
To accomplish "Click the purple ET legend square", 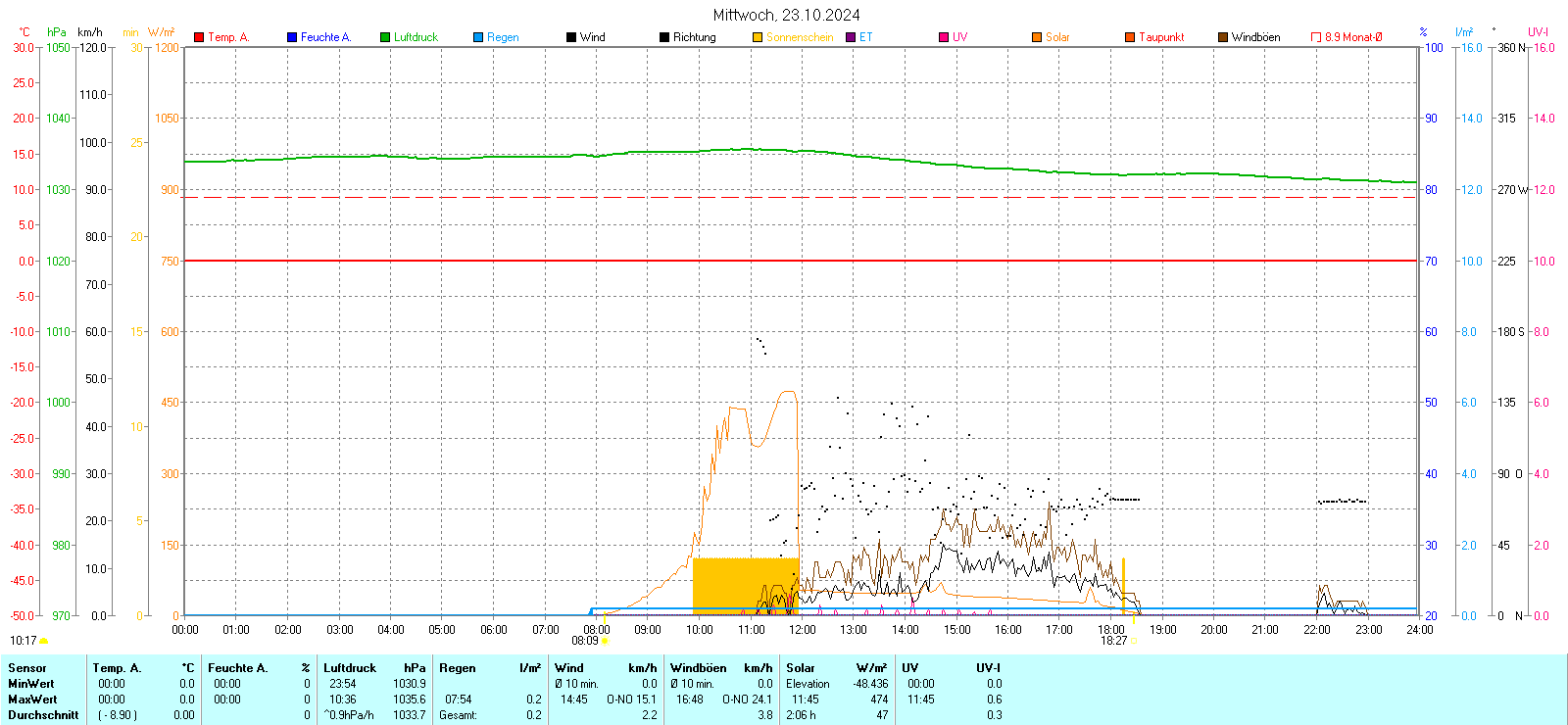I will click(x=851, y=37).
